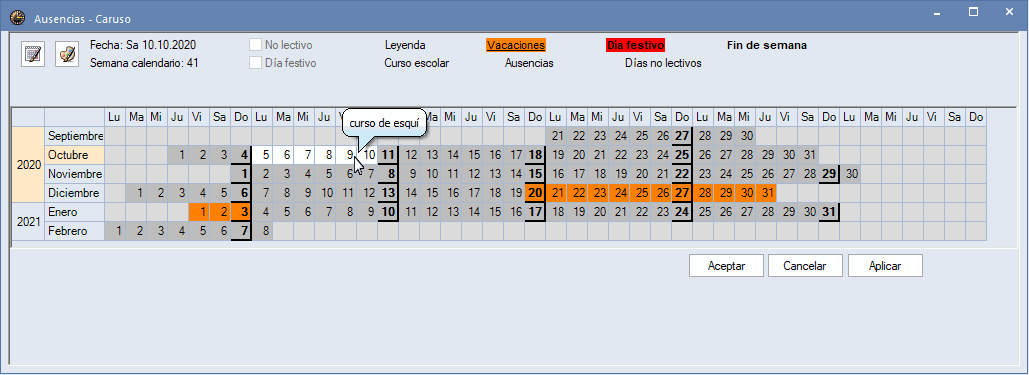The height and width of the screenshot is (375, 1029).
Task: Click the Días no lectivos legend label
Action: pyautogui.click(x=663, y=63)
